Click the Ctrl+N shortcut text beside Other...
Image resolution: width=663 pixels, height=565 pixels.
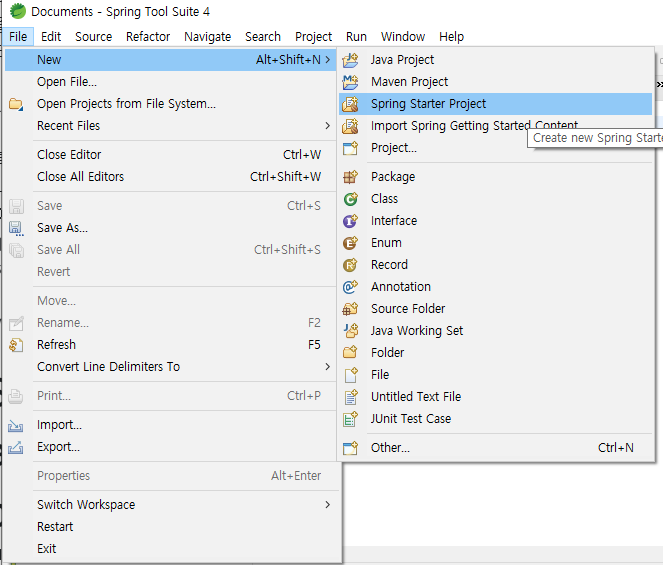[x=616, y=447]
